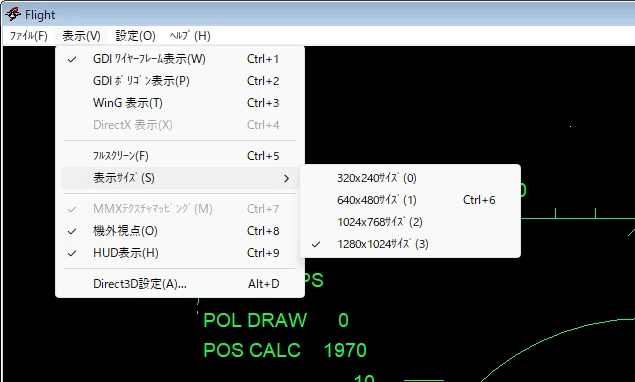Expand the 表示サイズ(S) submenu arrow

286,178
